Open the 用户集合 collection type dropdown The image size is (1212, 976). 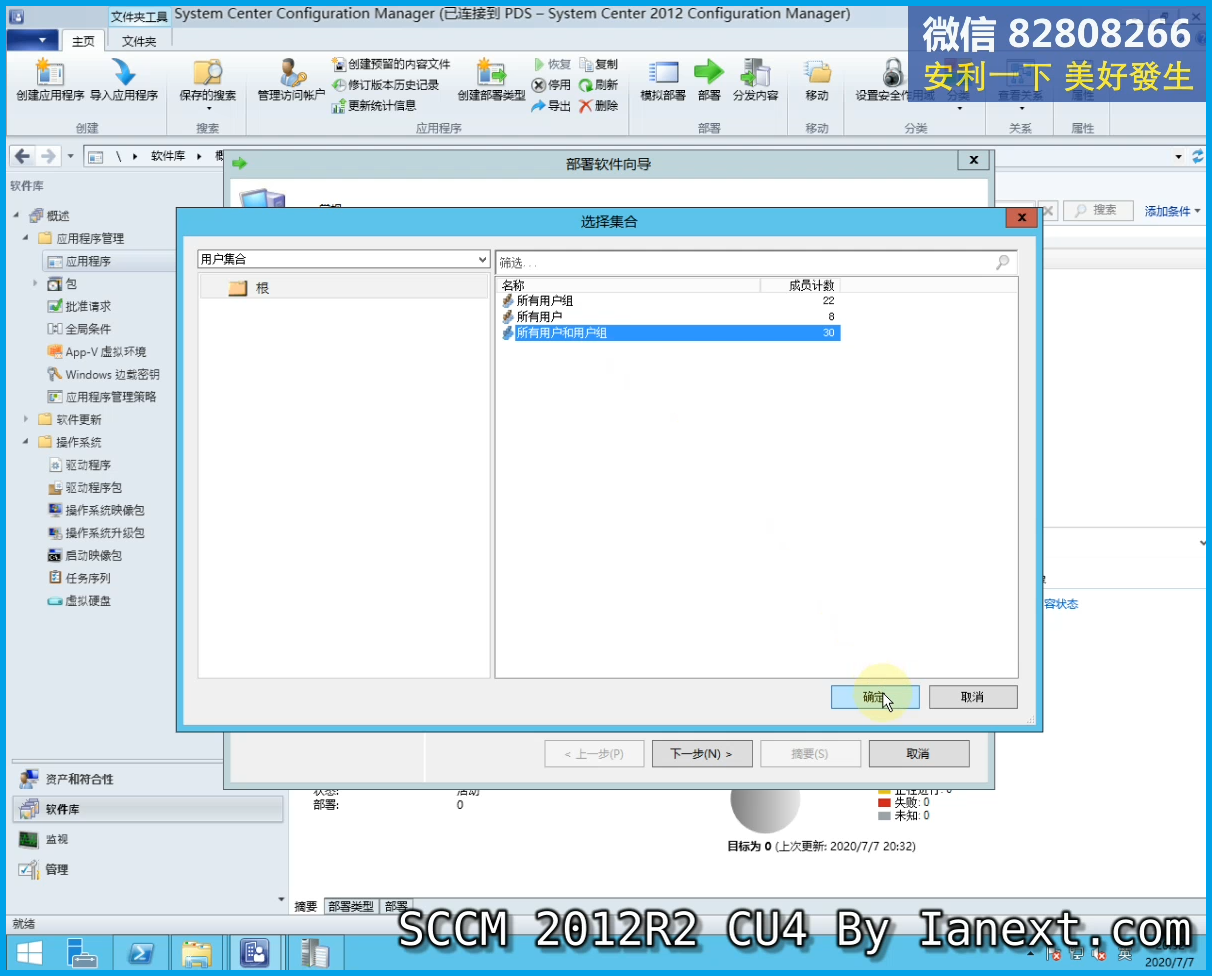coord(344,259)
